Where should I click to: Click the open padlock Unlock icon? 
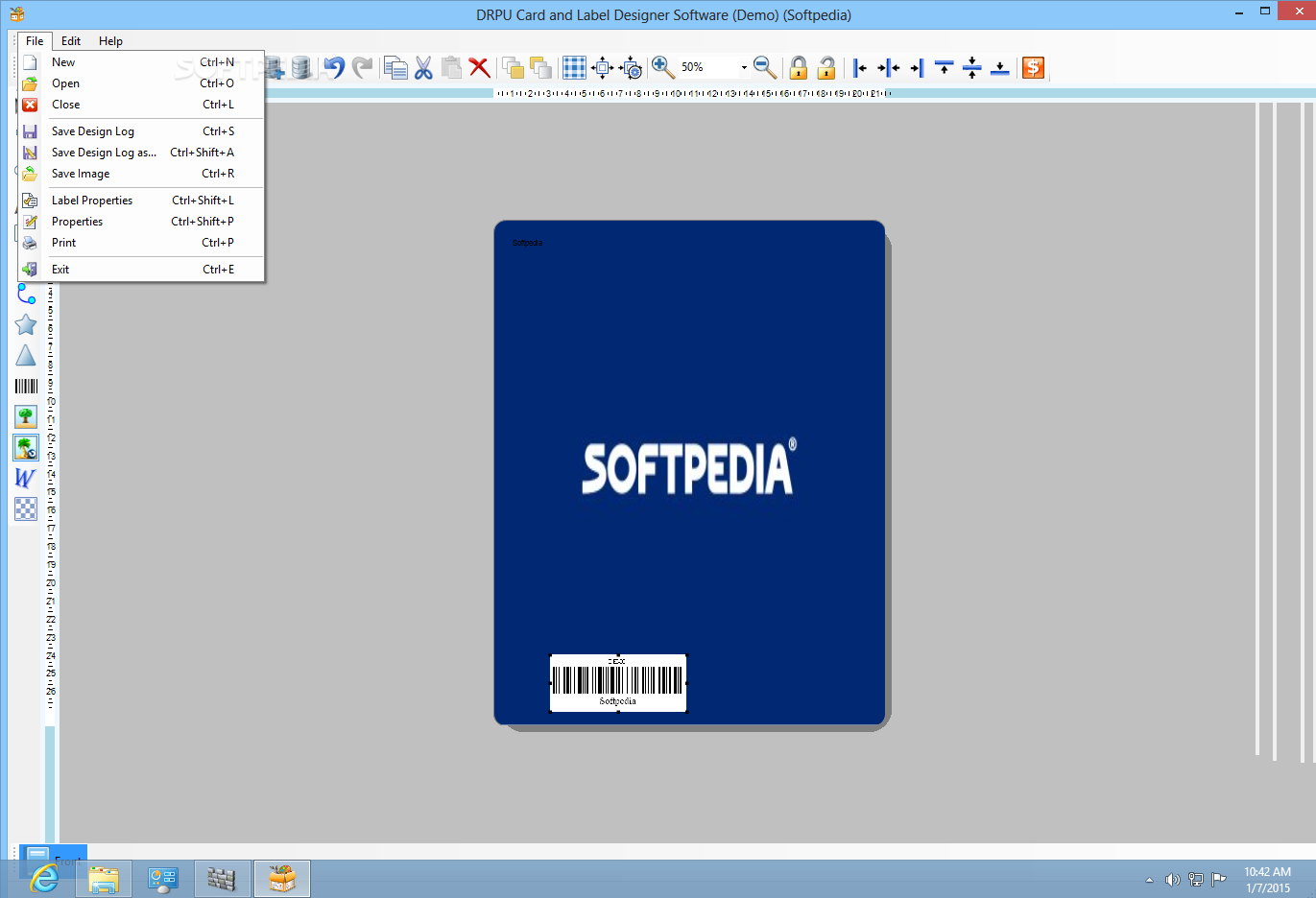[826, 67]
